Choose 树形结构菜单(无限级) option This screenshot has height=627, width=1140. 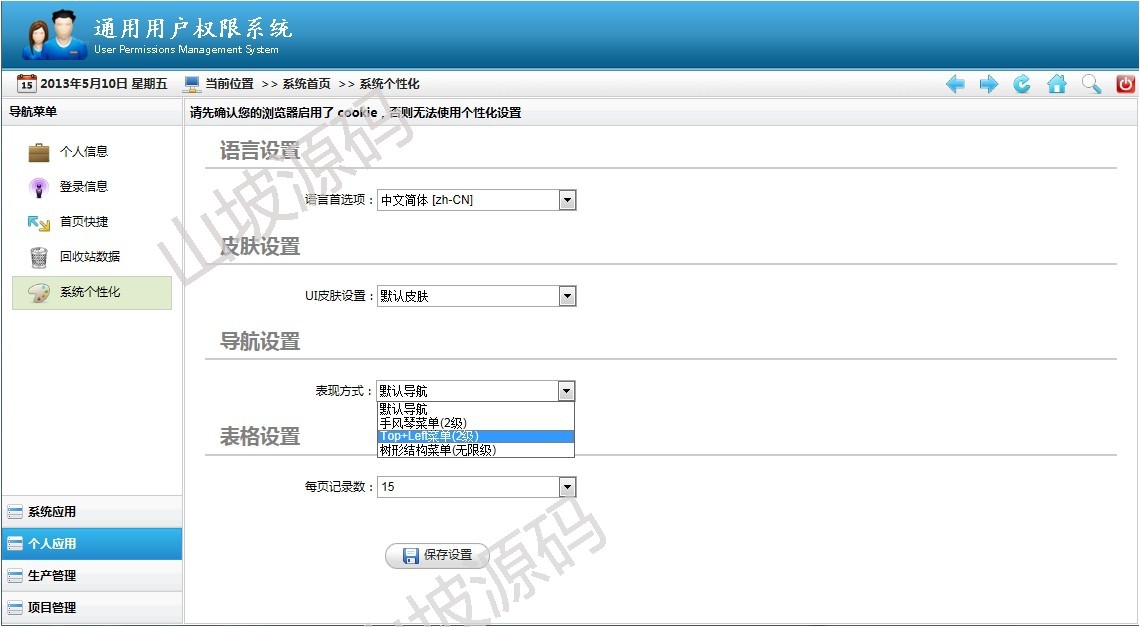pos(475,450)
